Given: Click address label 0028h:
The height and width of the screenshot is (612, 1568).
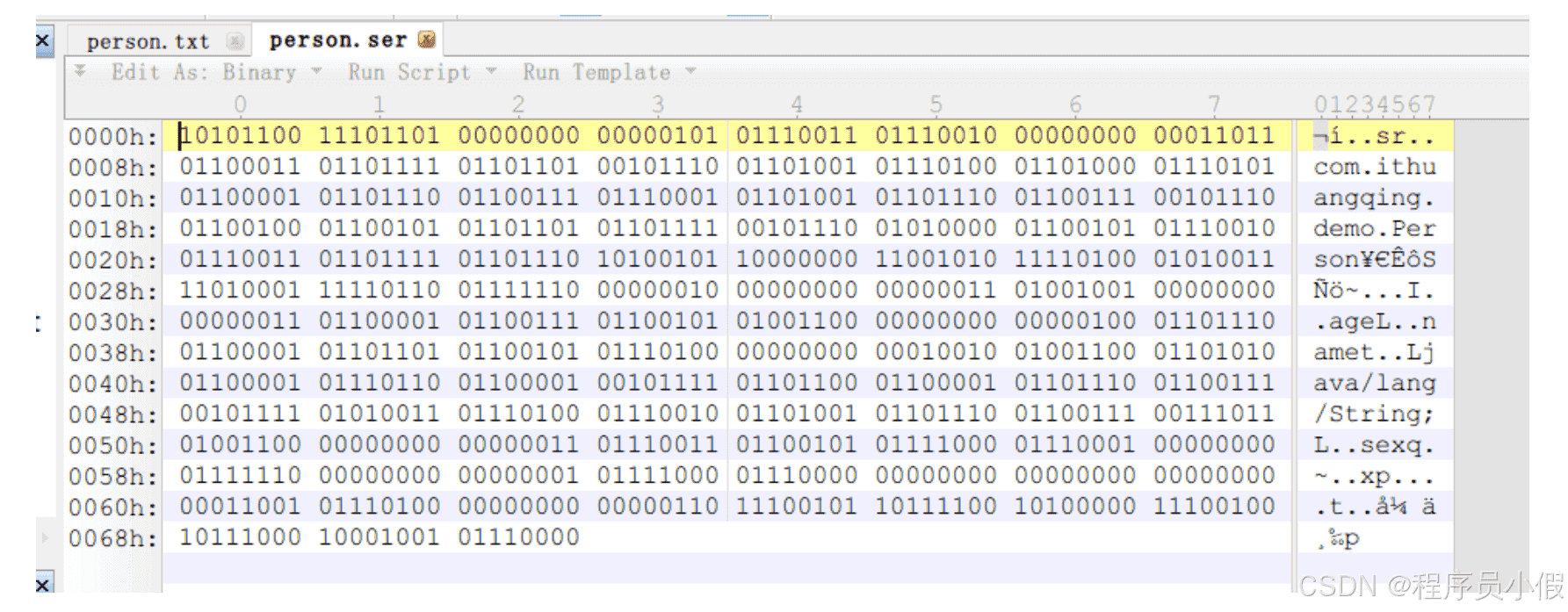Looking at the screenshot, I should (x=113, y=291).
